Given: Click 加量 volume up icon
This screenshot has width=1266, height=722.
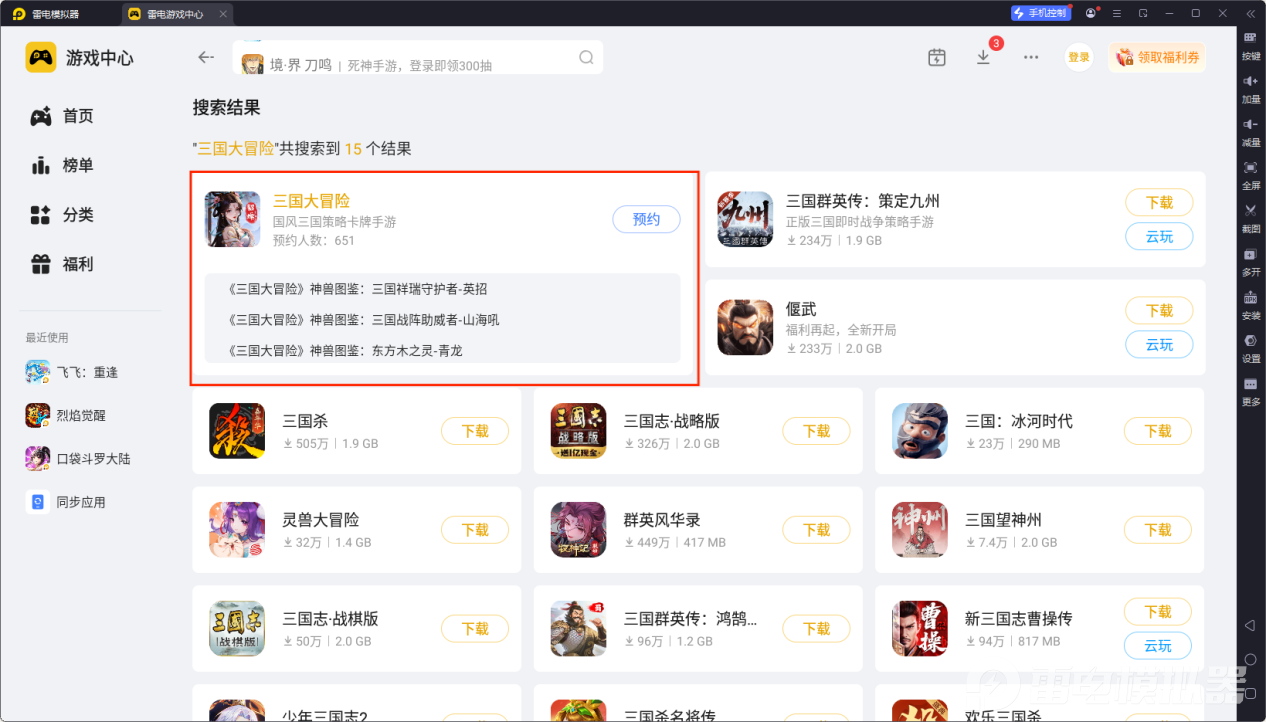Looking at the screenshot, I should pos(1251,88).
